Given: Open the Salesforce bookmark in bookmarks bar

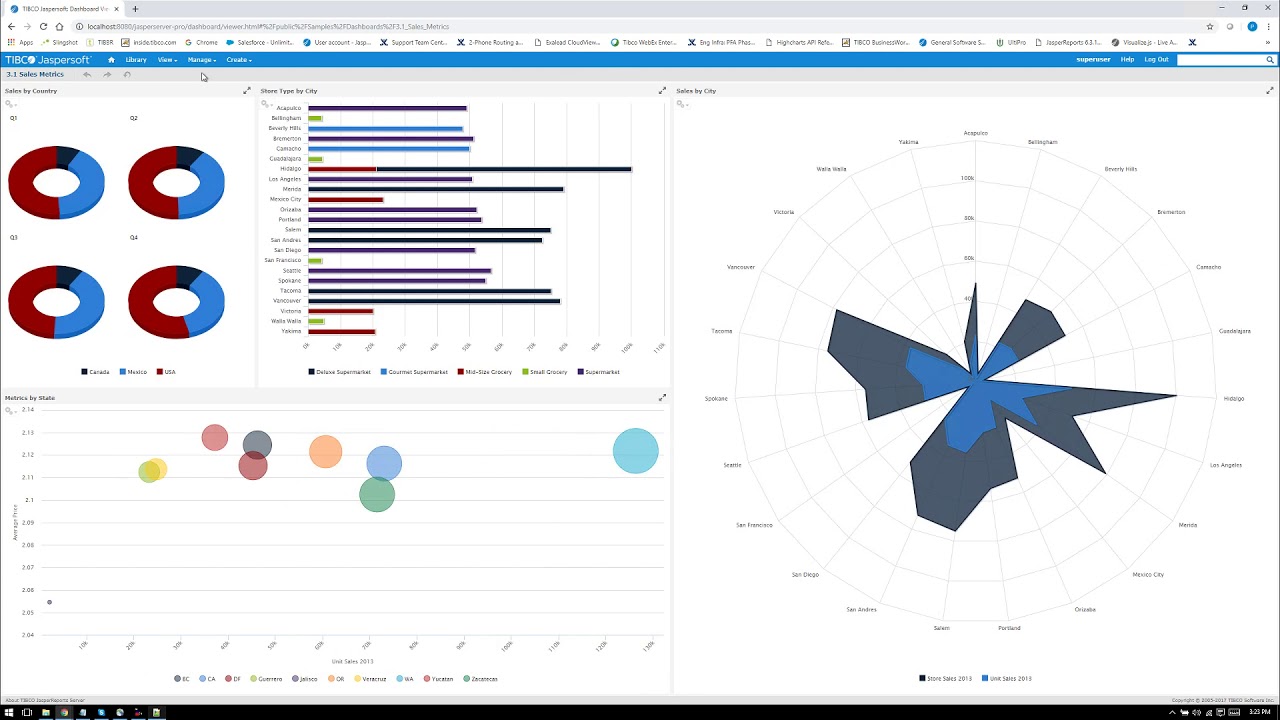Looking at the screenshot, I should pyautogui.click(x=260, y=43).
